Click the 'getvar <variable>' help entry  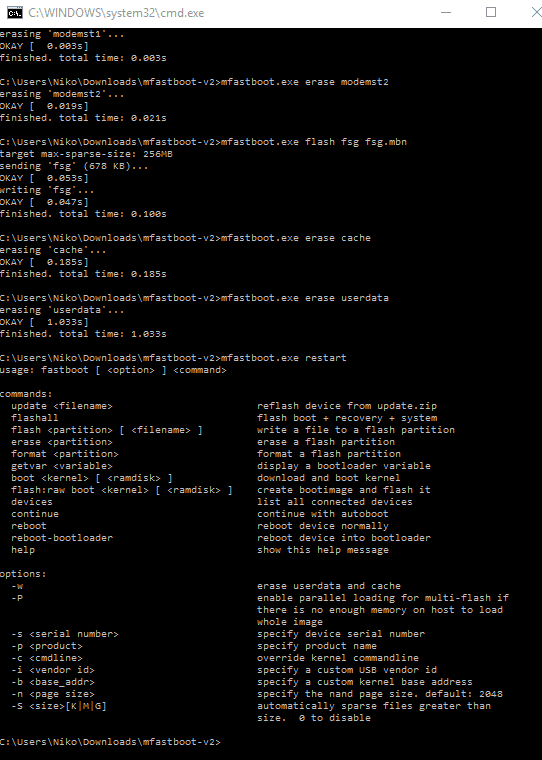(x=62, y=466)
